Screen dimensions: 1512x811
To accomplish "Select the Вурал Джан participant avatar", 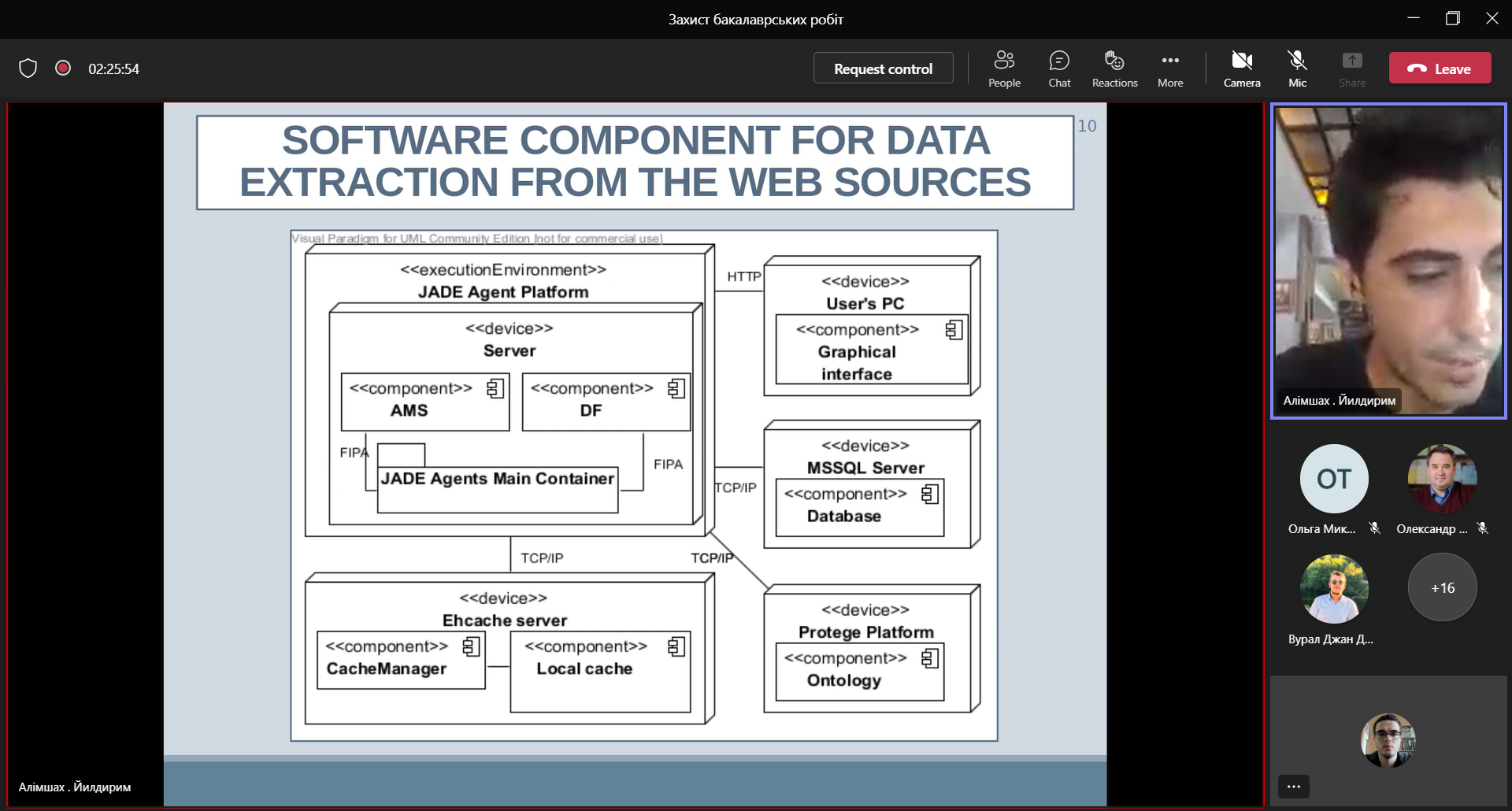I will [x=1334, y=588].
